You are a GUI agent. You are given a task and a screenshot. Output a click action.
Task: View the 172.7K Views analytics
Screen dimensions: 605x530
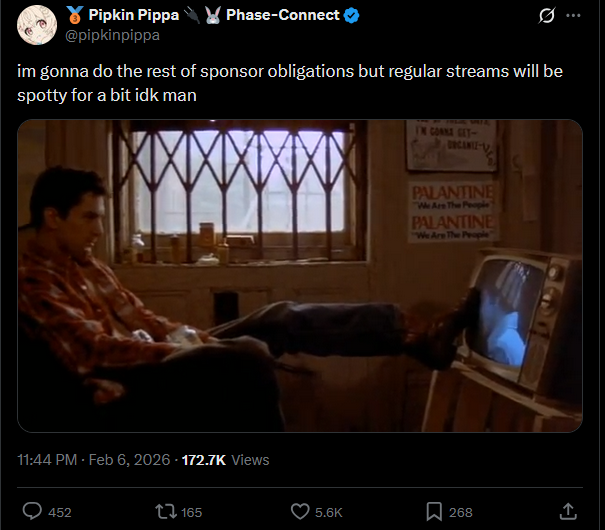click(225, 460)
